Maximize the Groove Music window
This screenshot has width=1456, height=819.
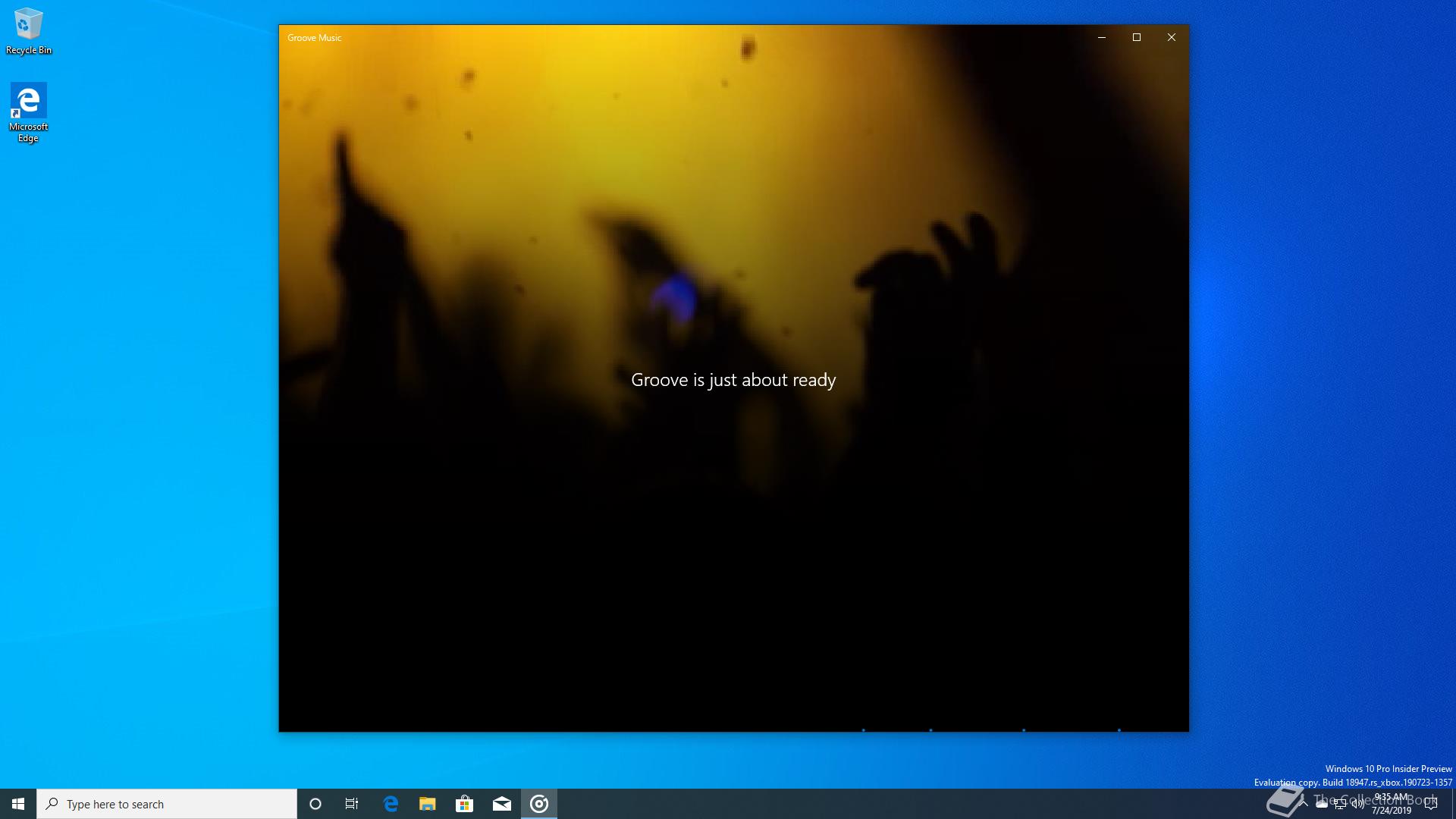point(1137,37)
